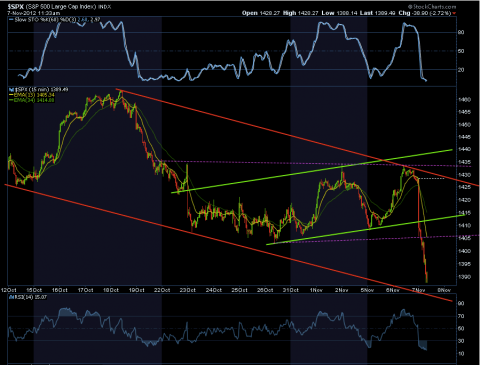Click the 90 level on RSI axis
The image size is (480, 365).
tap(461, 303)
